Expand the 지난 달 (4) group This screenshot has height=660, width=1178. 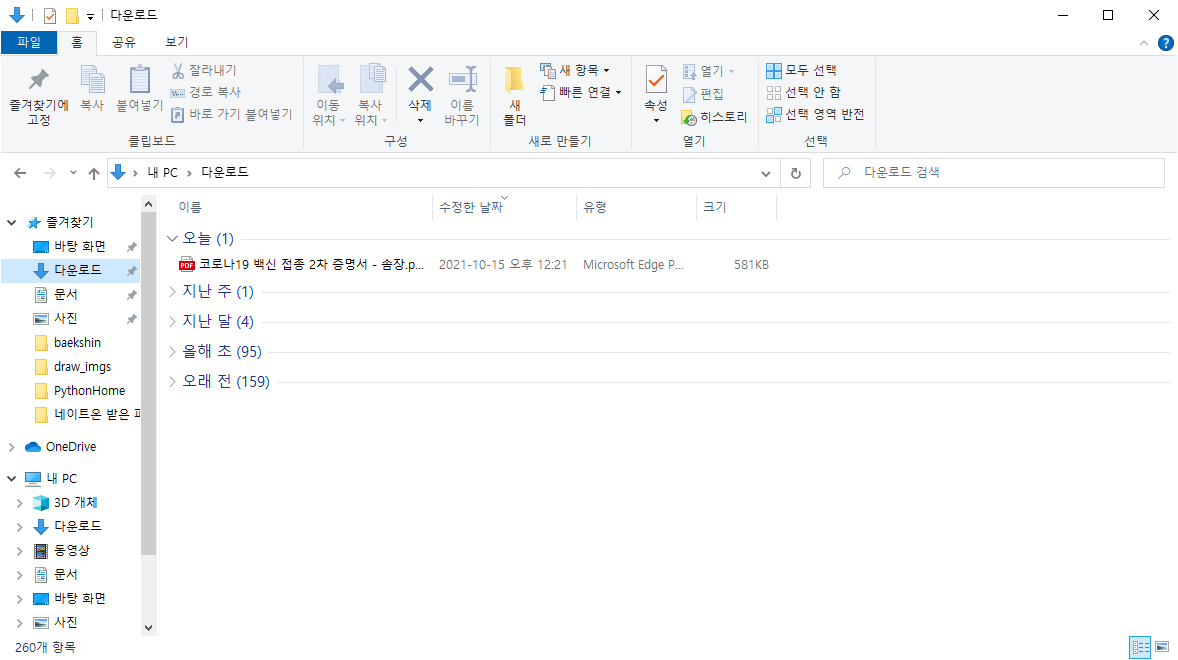[x=172, y=321]
